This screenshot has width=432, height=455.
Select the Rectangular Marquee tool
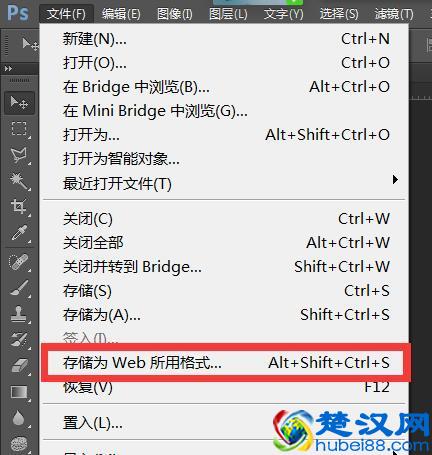pyautogui.click(x=19, y=129)
